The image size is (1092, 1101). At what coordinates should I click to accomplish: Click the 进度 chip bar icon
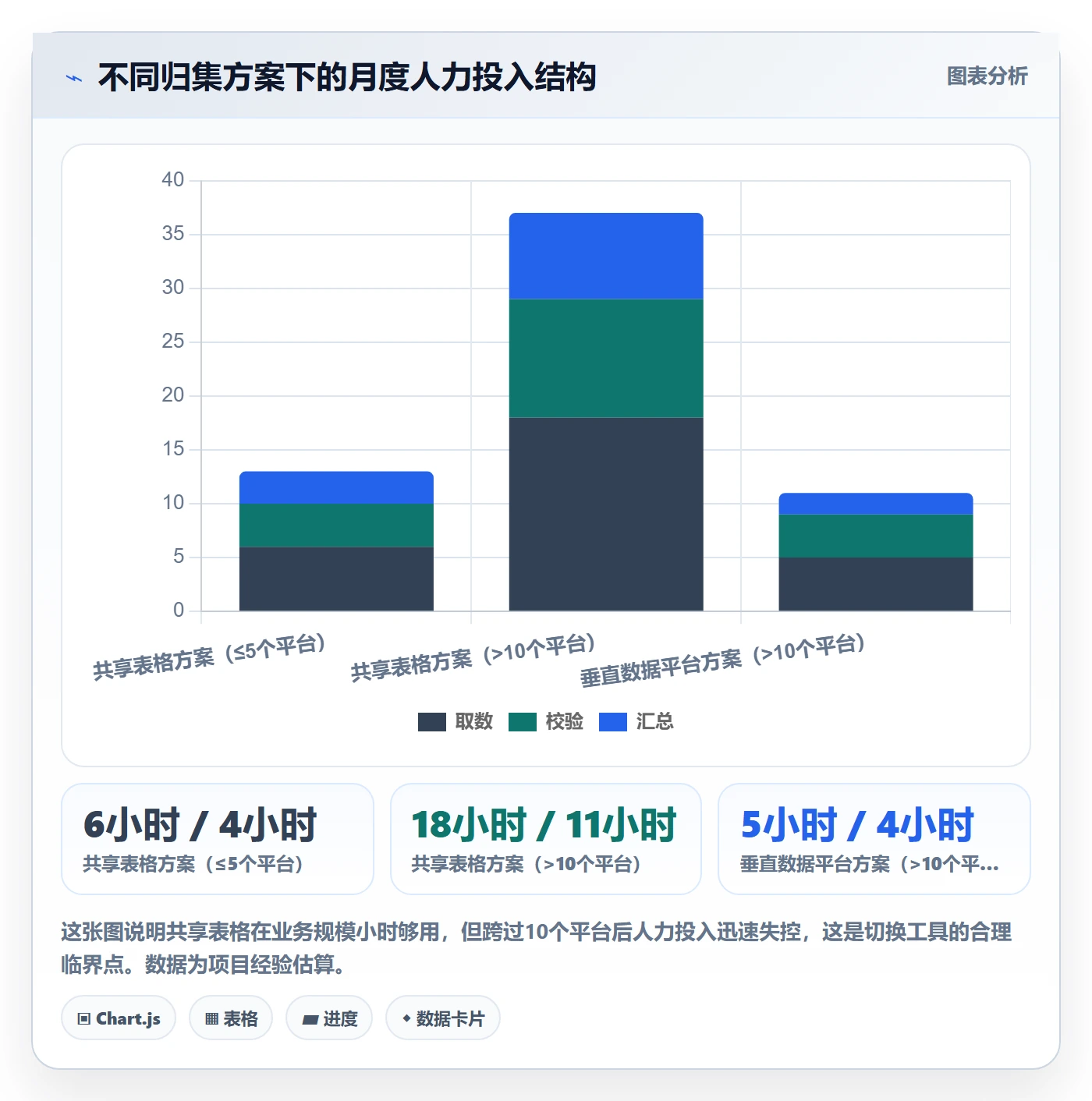310,1019
